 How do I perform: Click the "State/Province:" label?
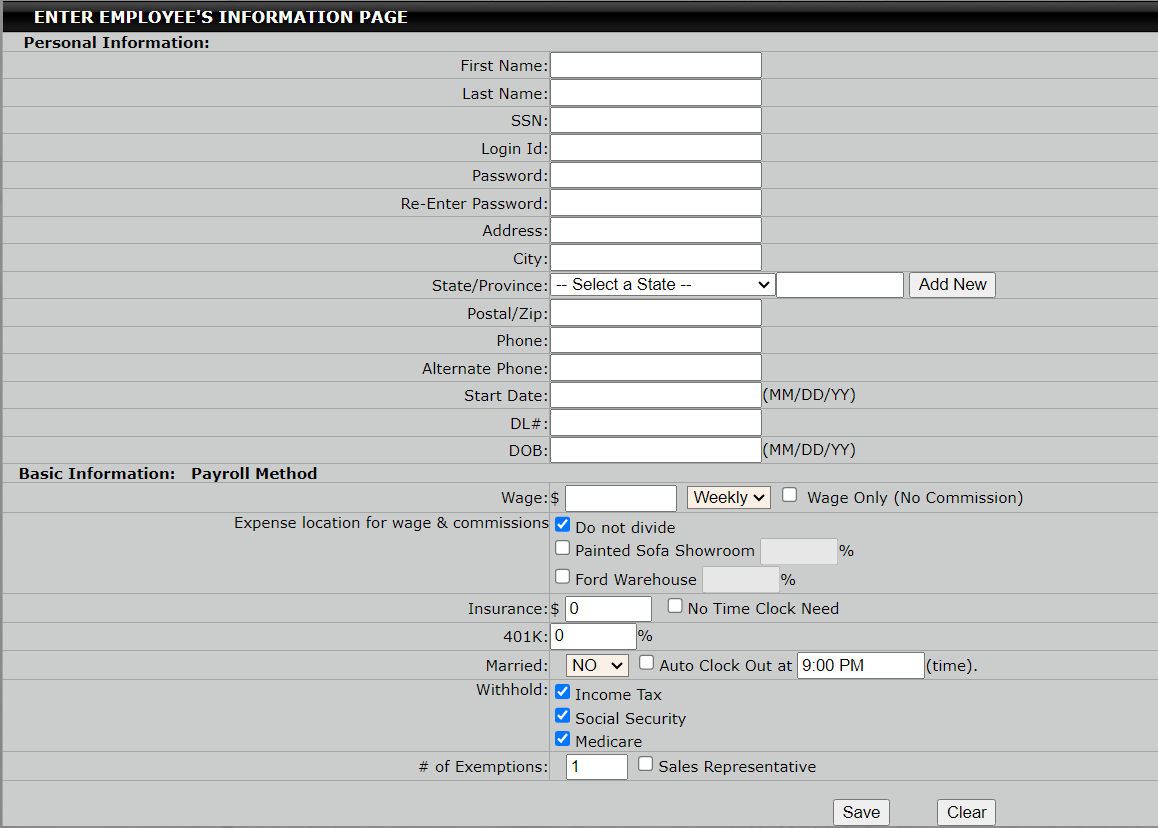[x=490, y=286]
